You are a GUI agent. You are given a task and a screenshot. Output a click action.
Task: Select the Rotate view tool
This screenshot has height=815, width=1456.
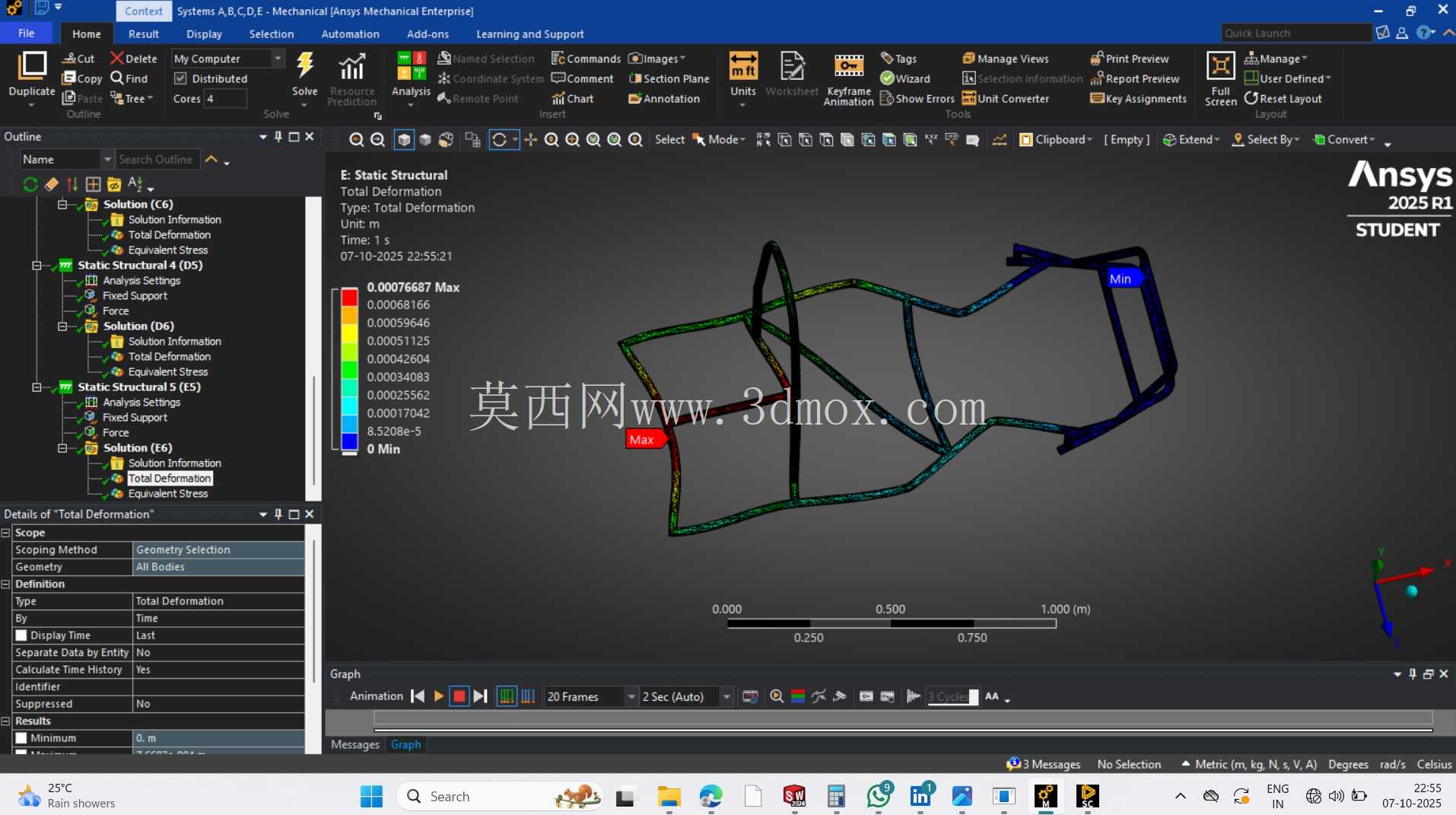point(499,139)
